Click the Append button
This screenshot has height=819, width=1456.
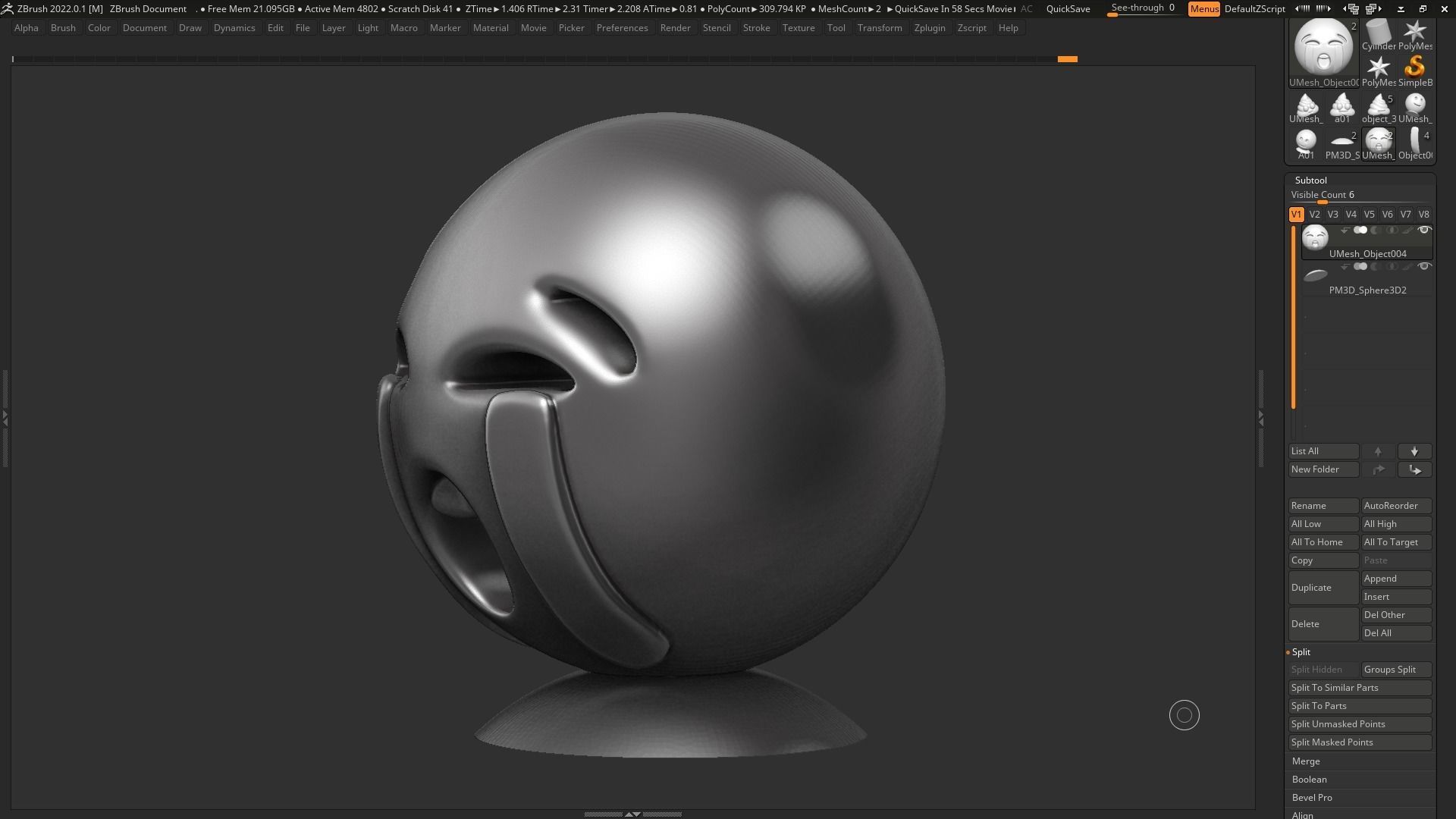1396,579
